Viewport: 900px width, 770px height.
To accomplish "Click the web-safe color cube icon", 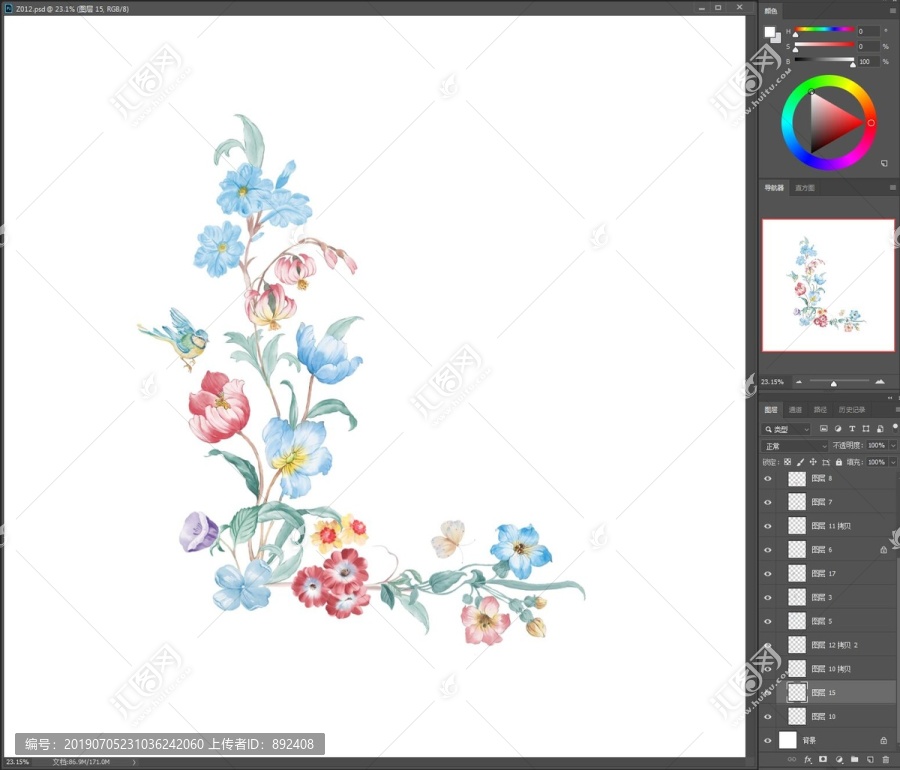I will (884, 164).
